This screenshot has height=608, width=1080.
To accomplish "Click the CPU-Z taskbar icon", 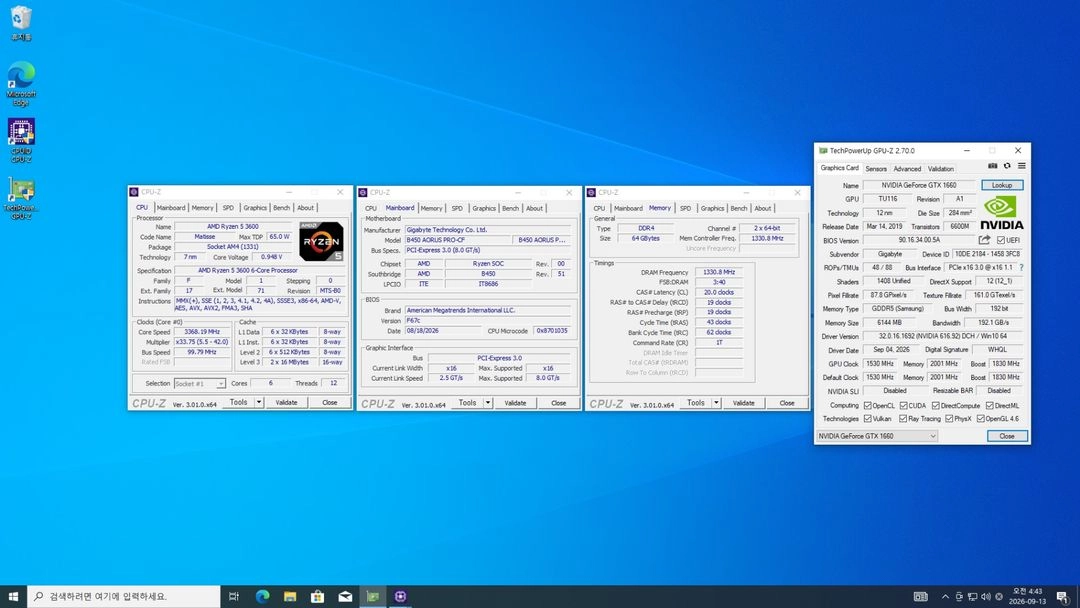I will 400,596.
